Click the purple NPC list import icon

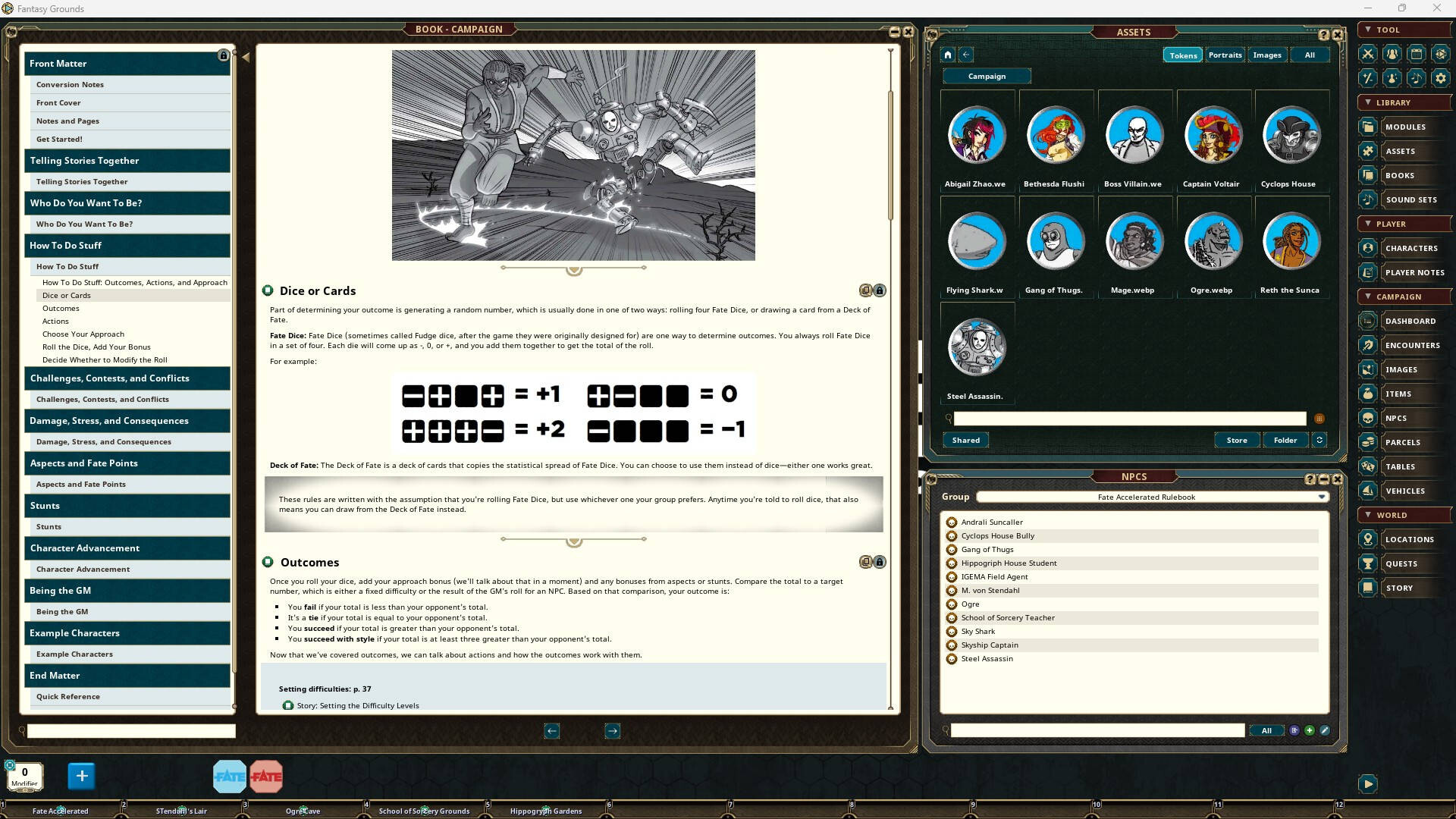click(x=1294, y=730)
